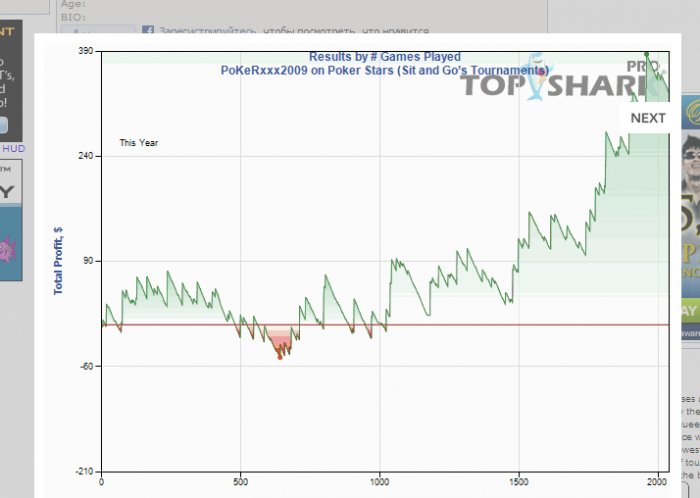Click the Facebook icon above the chart
The image size is (700, 498).
pyautogui.click(x=148, y=30)
